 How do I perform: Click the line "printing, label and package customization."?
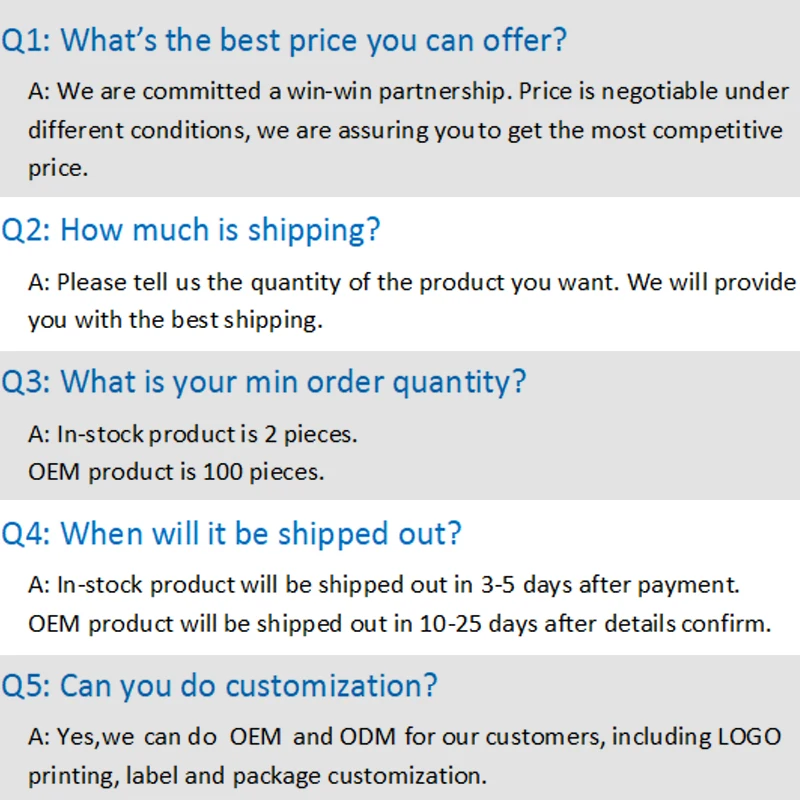pyautogui.click(x=258, y=776)
